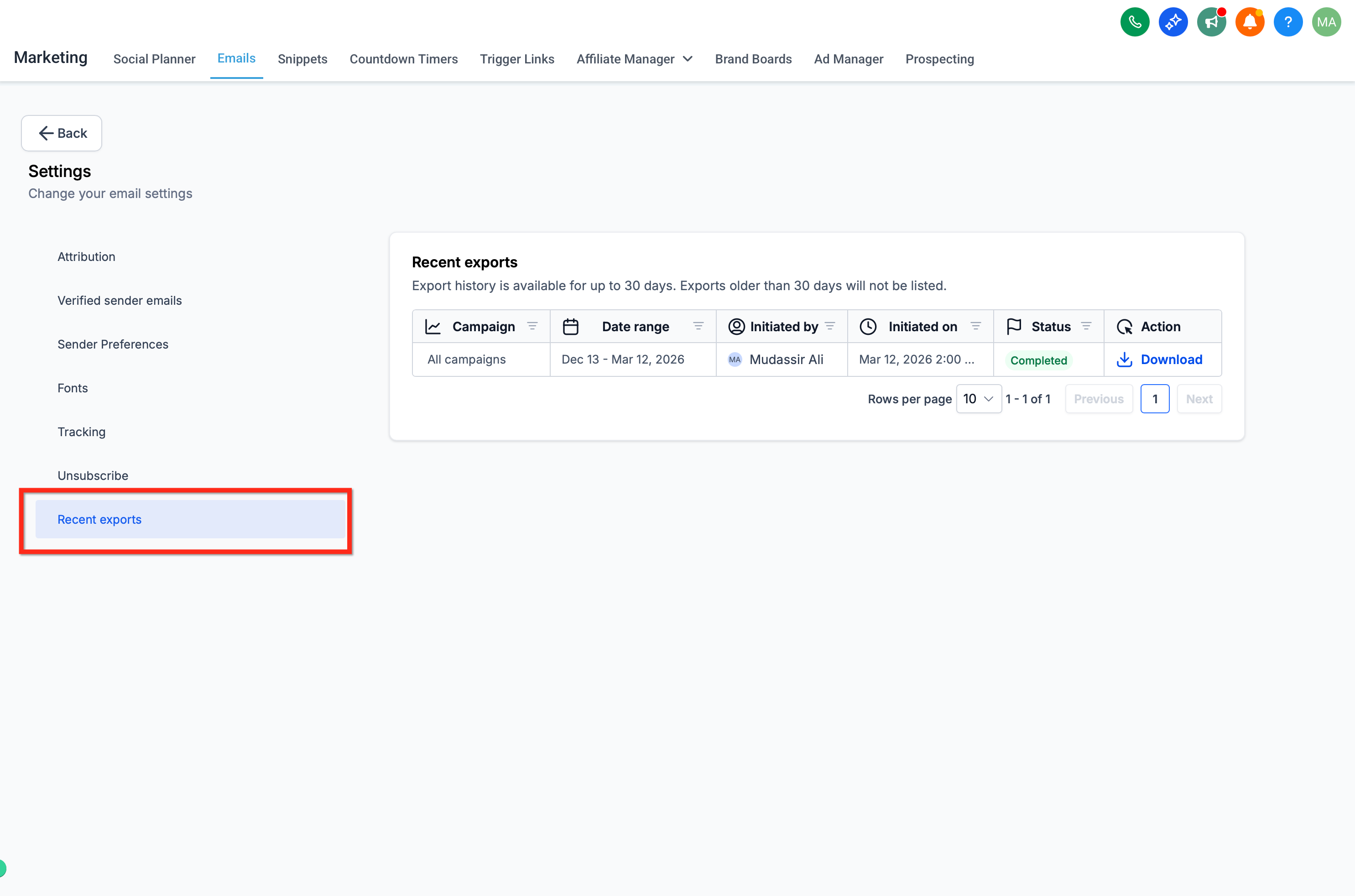The height and width of the screenshot is (896, 1355).
Task: Click the green phone dialer icon
Action: pyautogui.click(x=1134, y=22)
